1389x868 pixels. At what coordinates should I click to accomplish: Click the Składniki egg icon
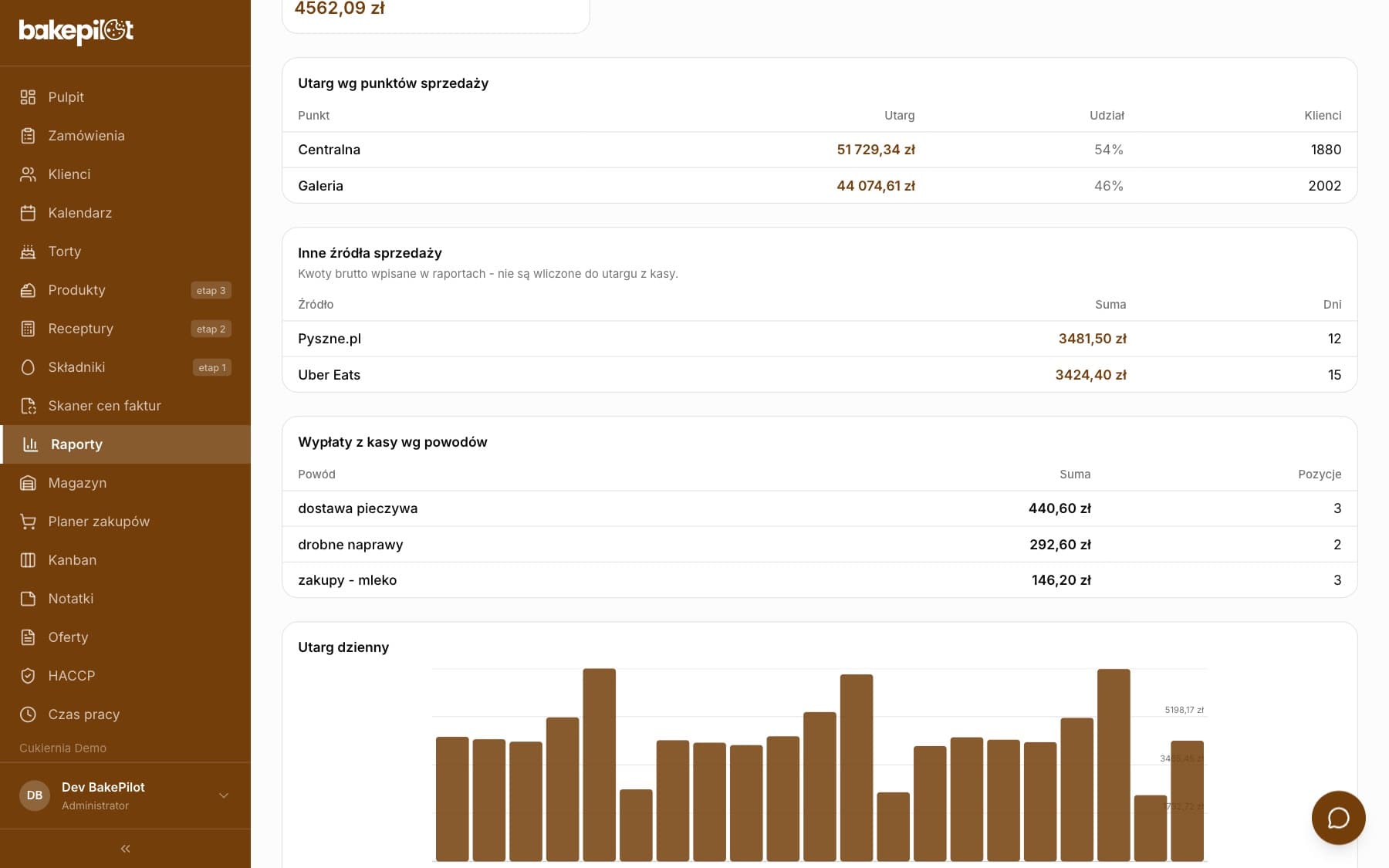[28, 367]
